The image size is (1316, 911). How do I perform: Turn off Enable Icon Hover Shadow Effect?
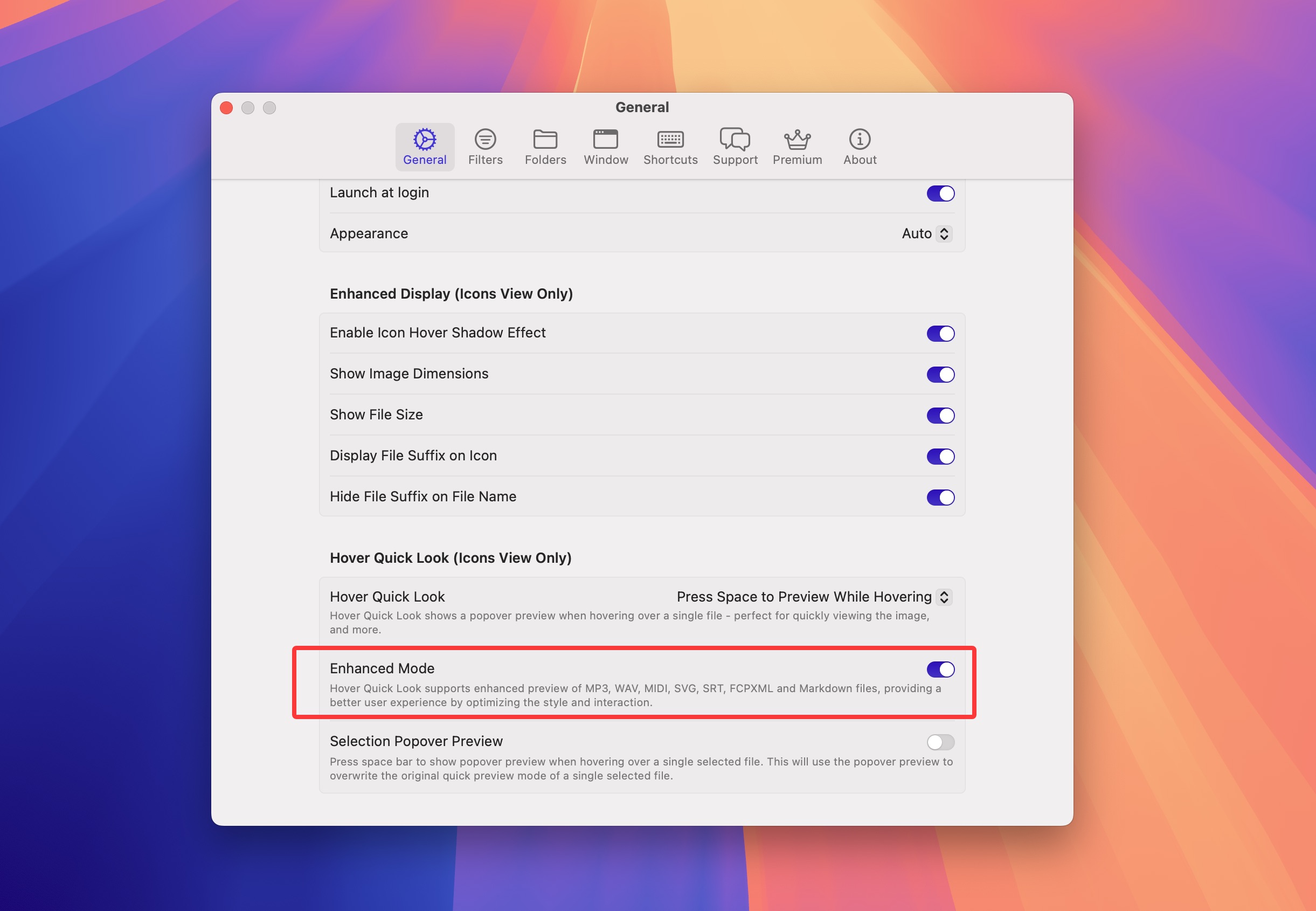point(940,333)
